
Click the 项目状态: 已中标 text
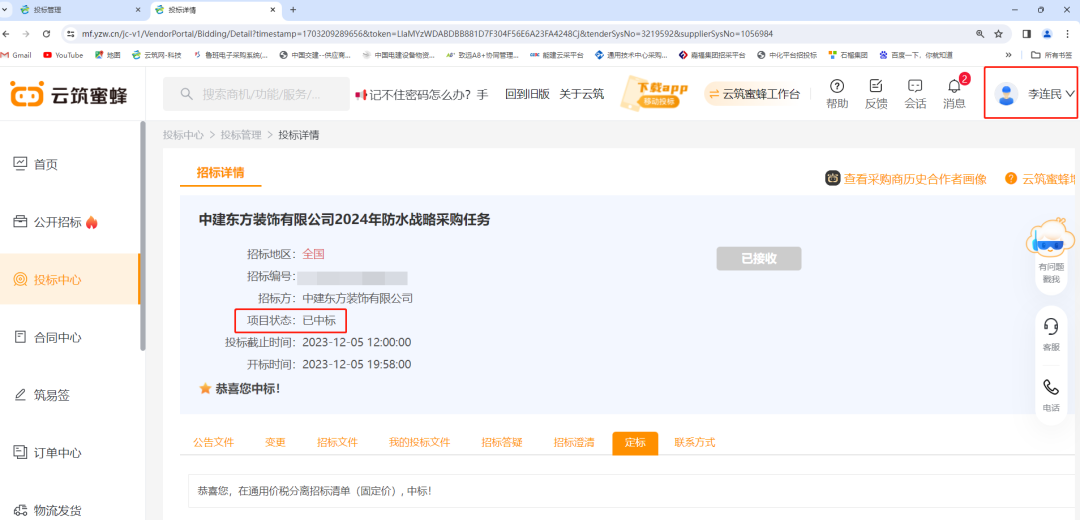coord(291,320)
